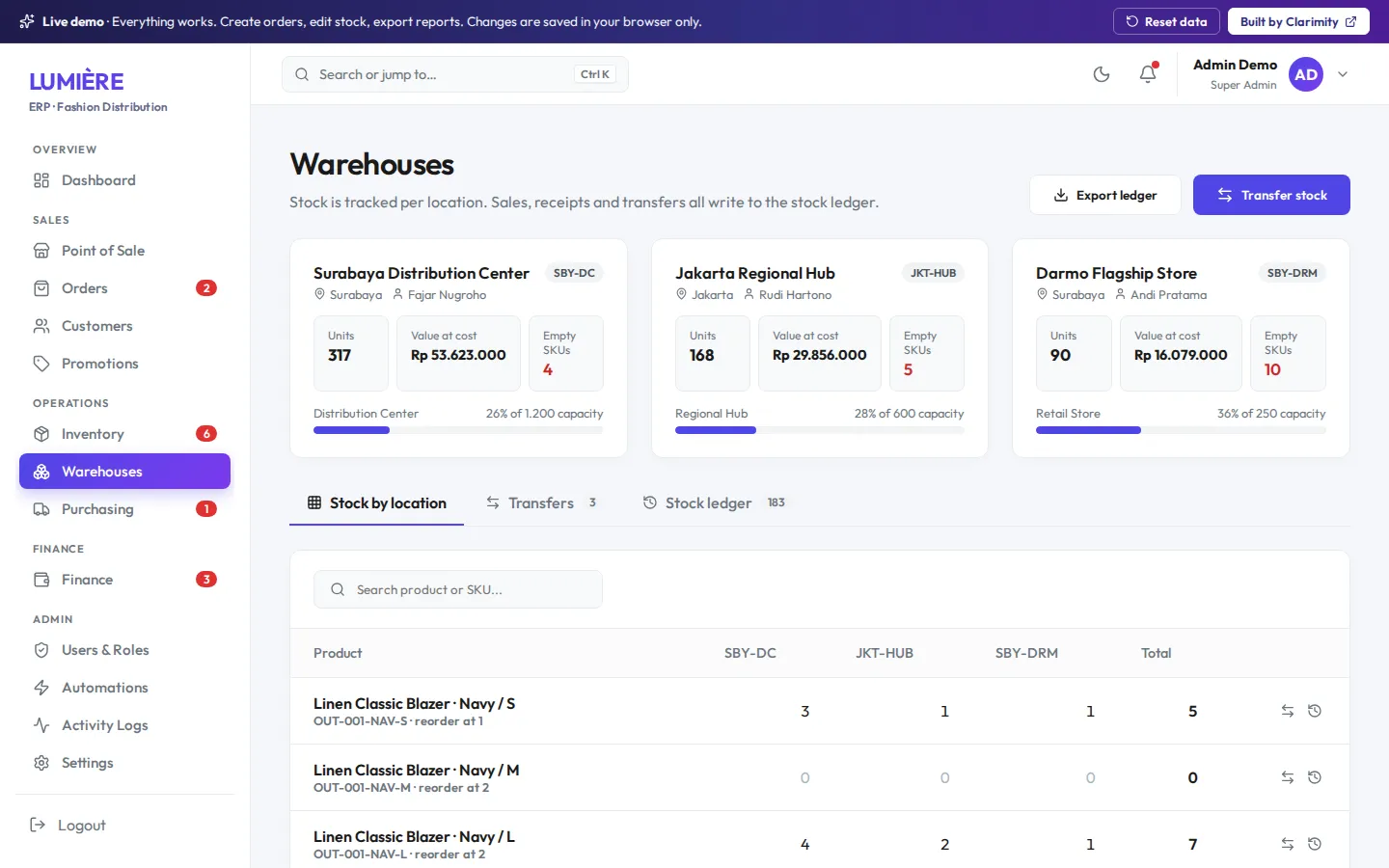1389x868 pixels.
Task: Open Users & Roles
Action: click(x=124, y=650)
